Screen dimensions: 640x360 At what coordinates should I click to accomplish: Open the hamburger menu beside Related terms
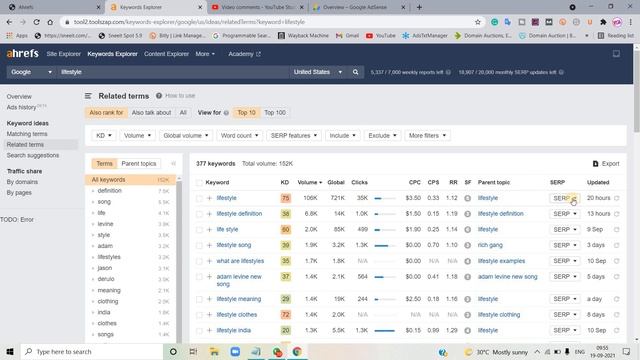[x=88, y=96]
